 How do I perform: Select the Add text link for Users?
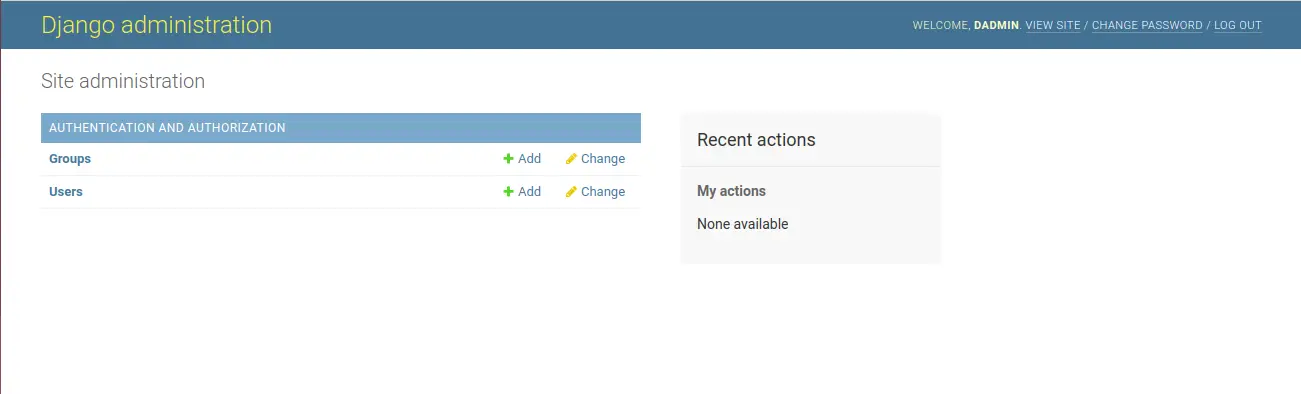529,192
